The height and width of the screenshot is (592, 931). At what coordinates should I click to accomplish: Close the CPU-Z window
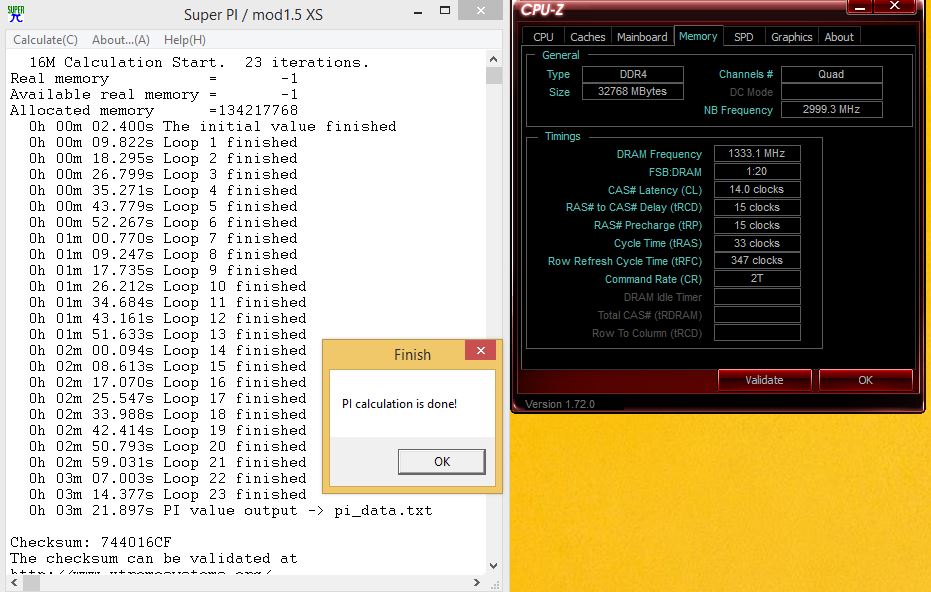(x=895, y=7)
